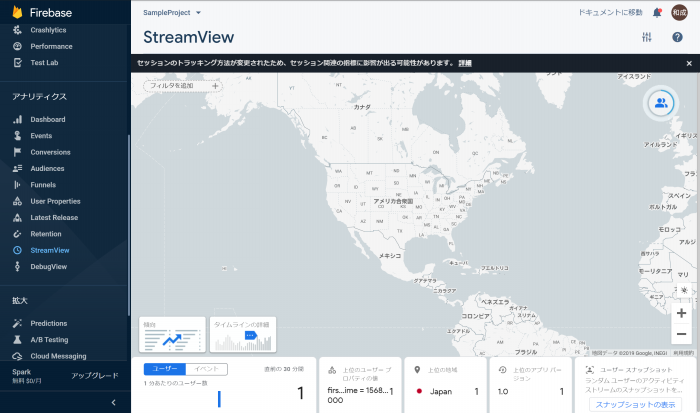Image resolution: width=700 pixels, height=413 pixels.
Task: Dismiss the session tracking banner
Action: [689, 63]
